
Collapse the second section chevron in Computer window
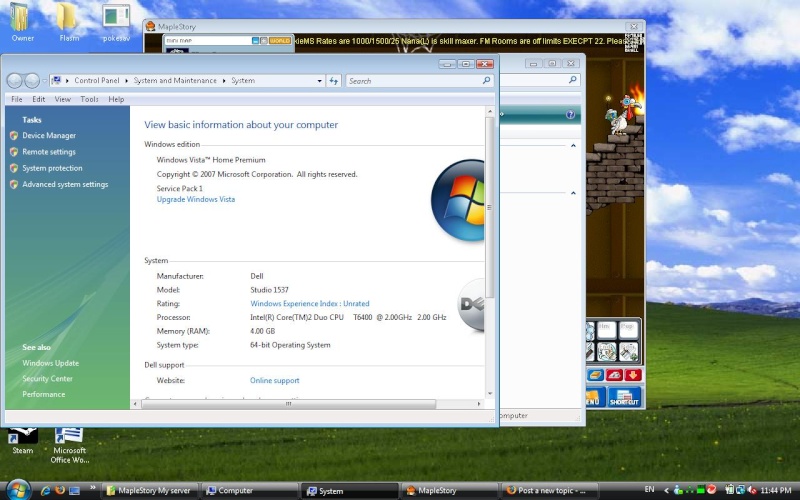tap(573, 193)
